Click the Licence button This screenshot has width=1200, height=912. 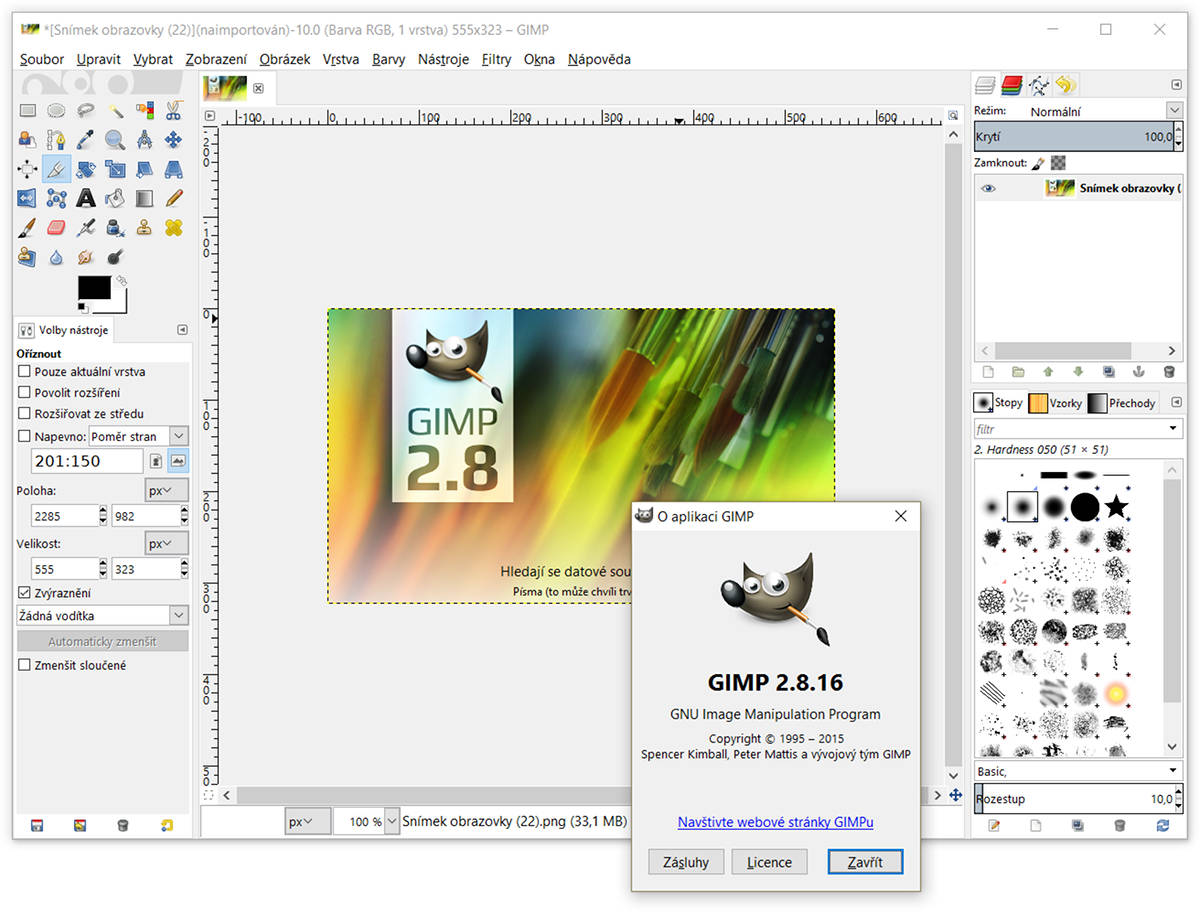coord(769,862)
